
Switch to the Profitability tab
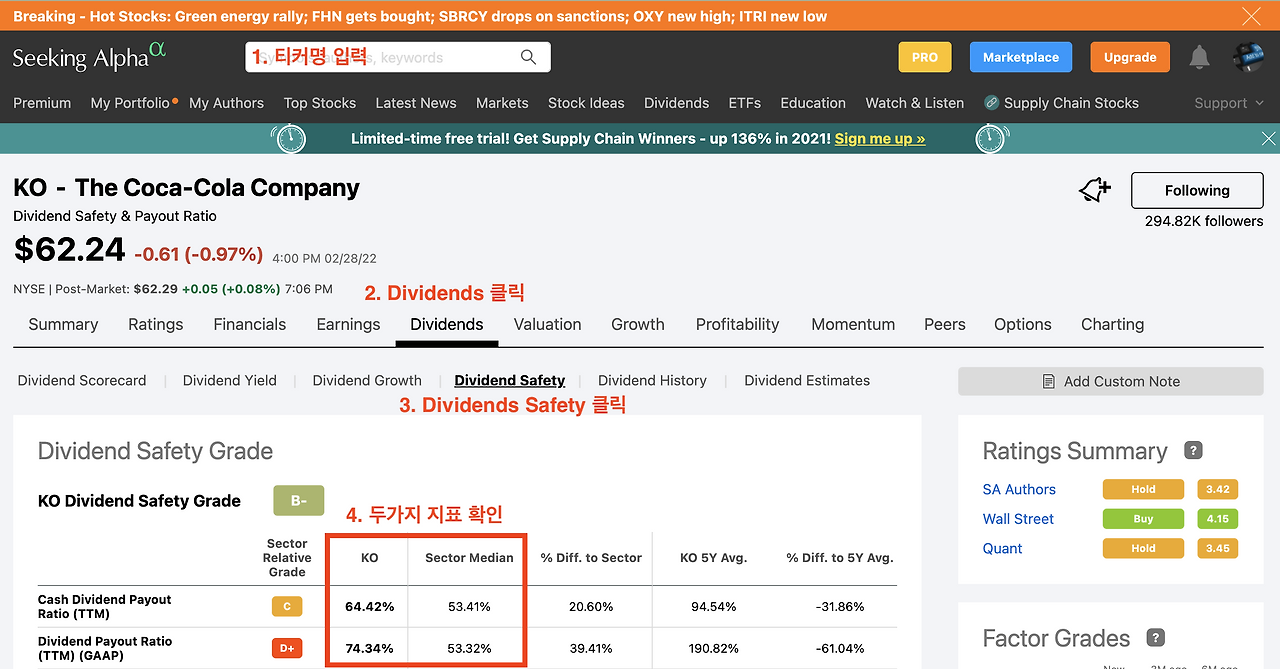[x=738, y=324]
